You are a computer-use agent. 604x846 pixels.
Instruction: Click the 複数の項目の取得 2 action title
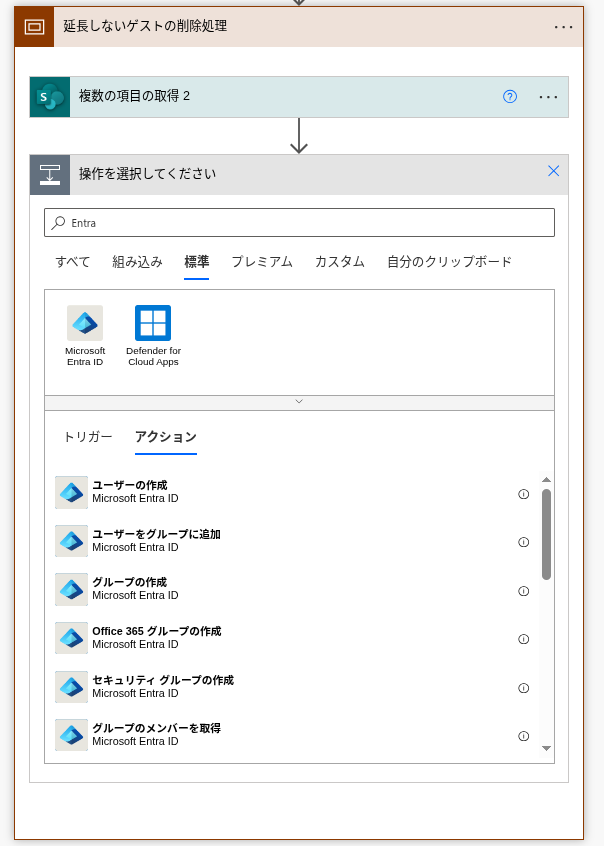134,97
